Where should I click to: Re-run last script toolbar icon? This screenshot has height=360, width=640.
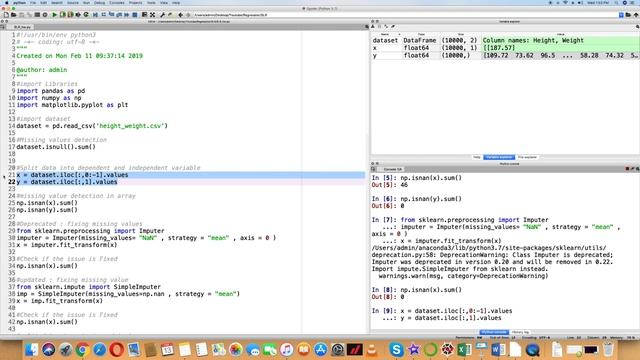tap(86, 15)
